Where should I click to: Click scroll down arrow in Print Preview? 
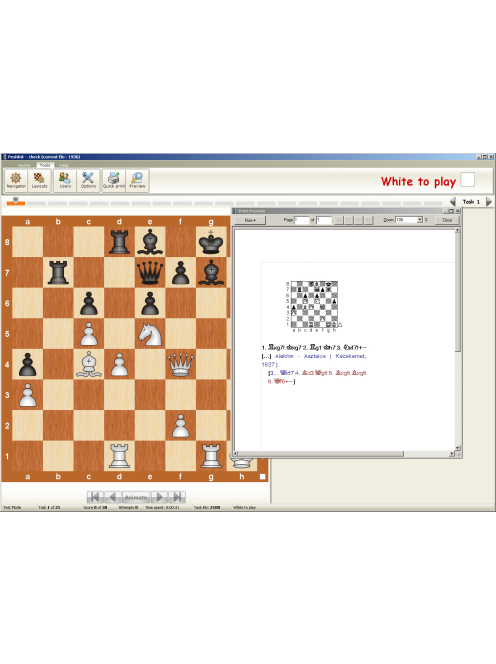point(457,448)
